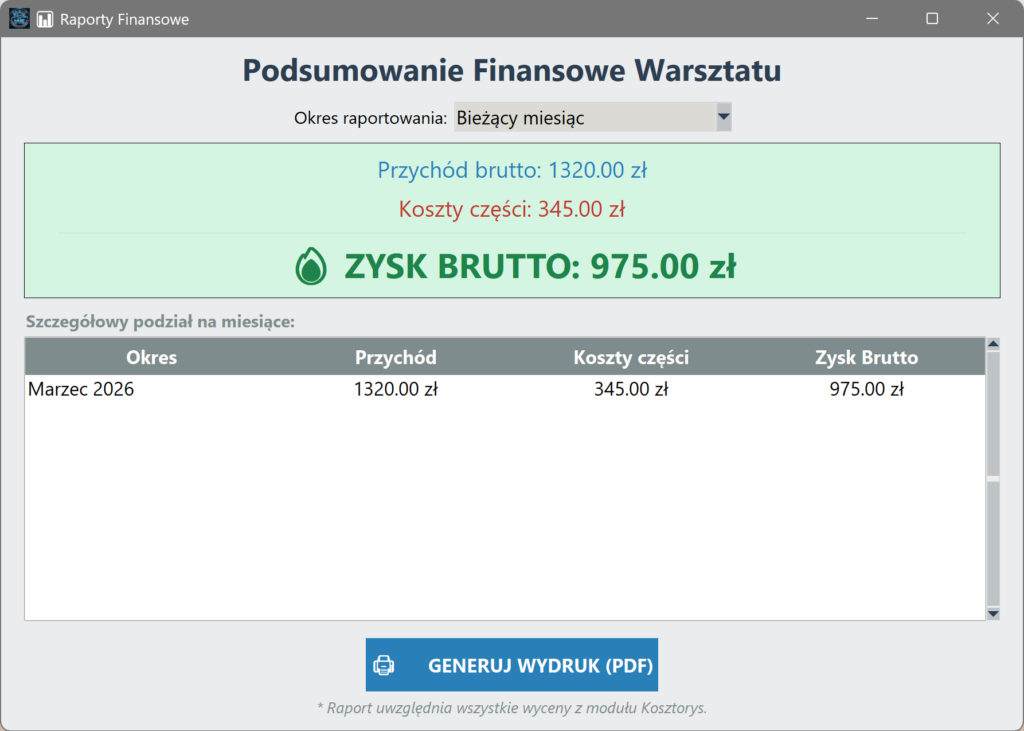Click the scroll up arrow of the table
This screenshot has width=1024, height=731.
(x=993, y=344)
